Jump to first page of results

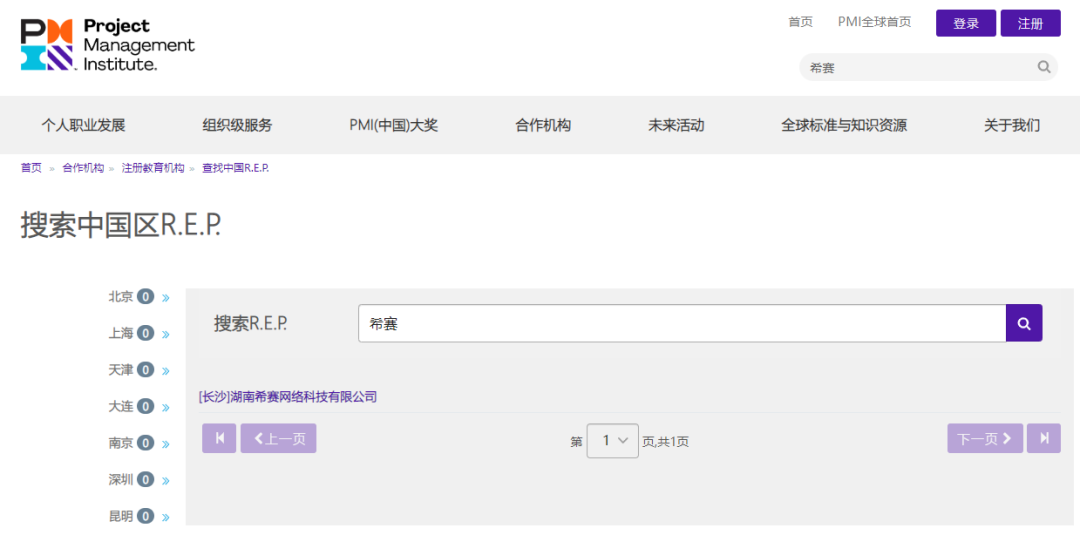(x=220, y=439)
